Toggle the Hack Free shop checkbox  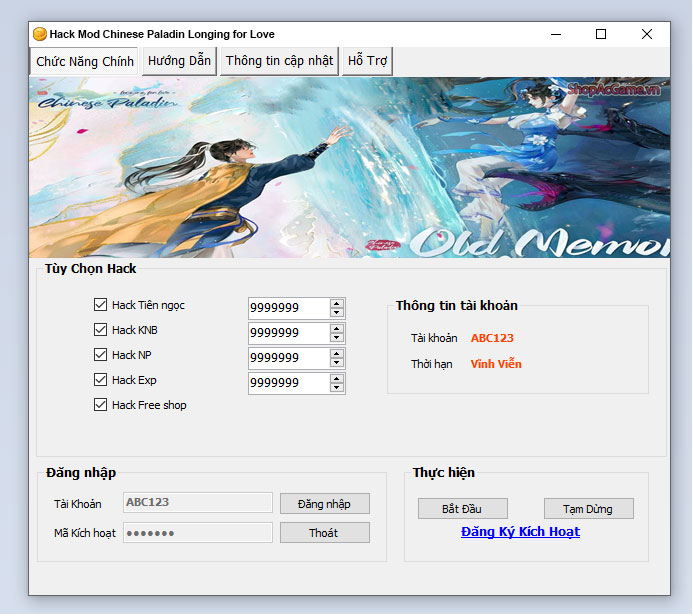click(x=100, y=405)
